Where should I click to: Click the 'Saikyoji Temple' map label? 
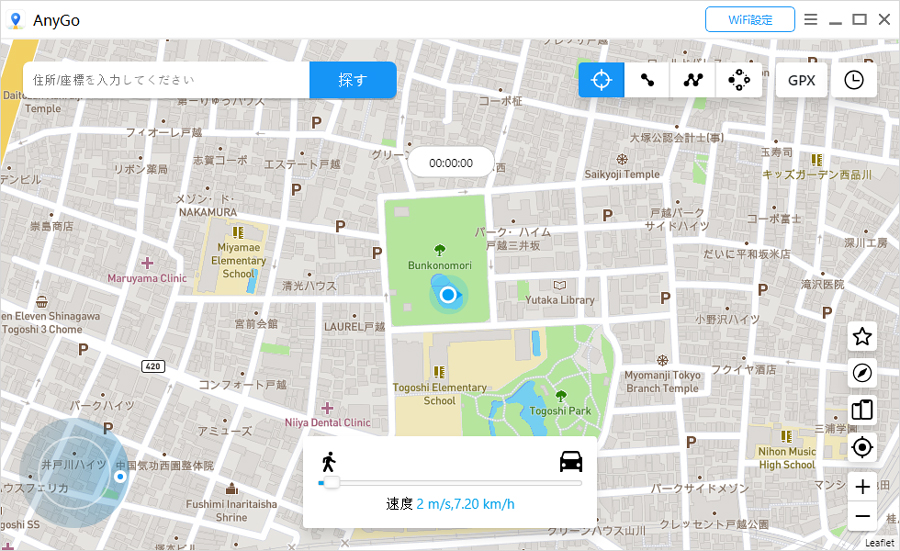click(622, 174)
